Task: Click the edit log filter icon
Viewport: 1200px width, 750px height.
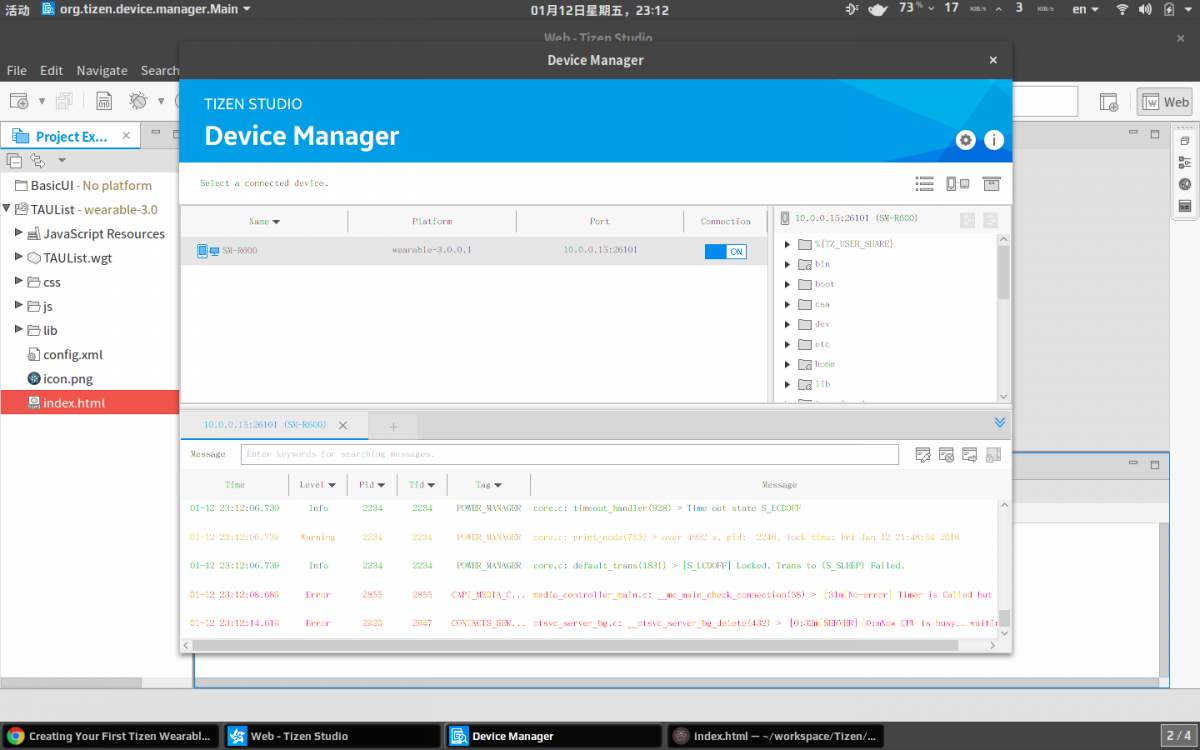Action: (x=923, y=455)
